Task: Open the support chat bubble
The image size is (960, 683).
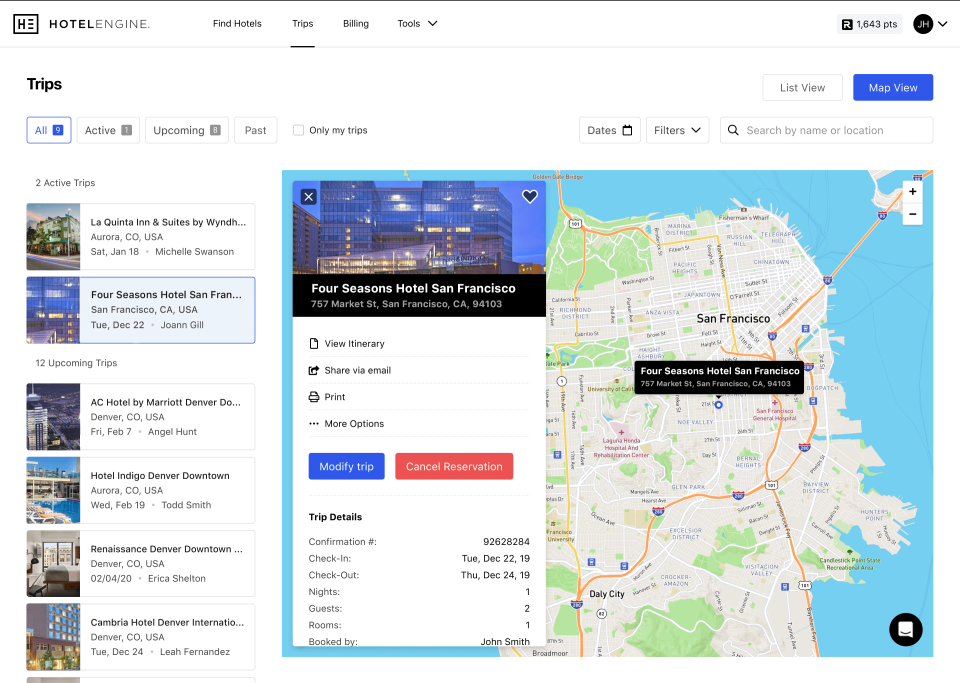Action: click(905, 630)
